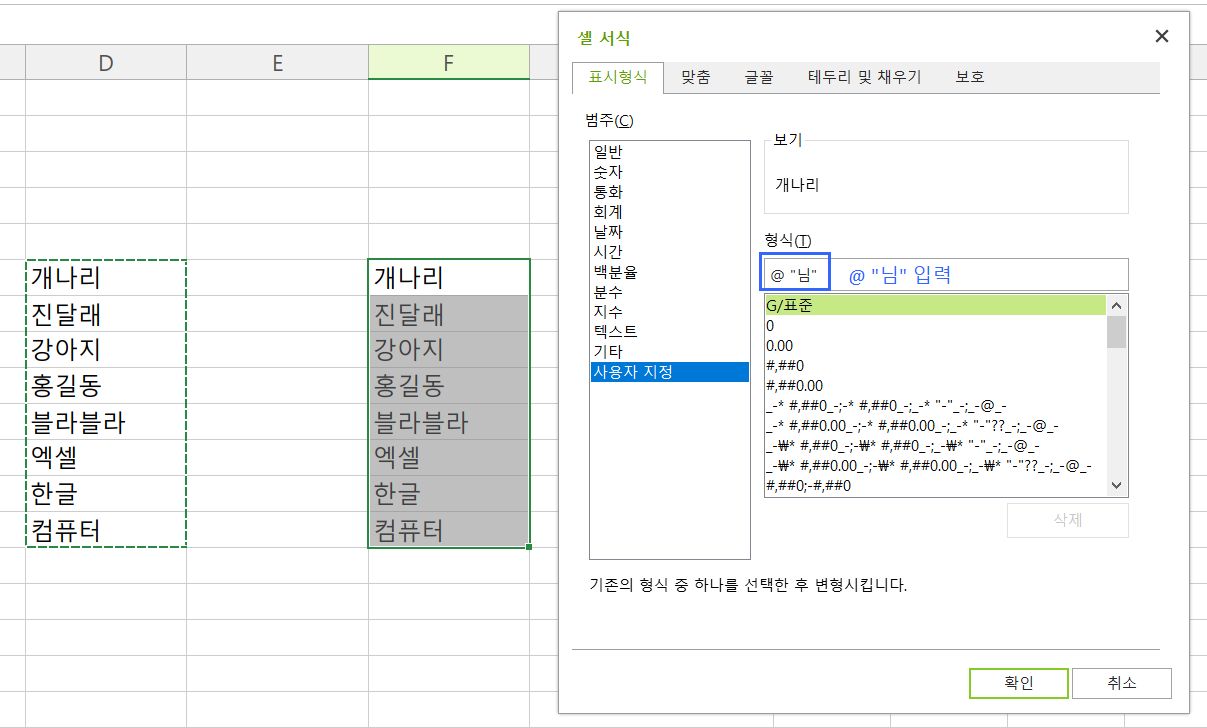Click cell 홍길동 in column F

(x=449, y=386)
